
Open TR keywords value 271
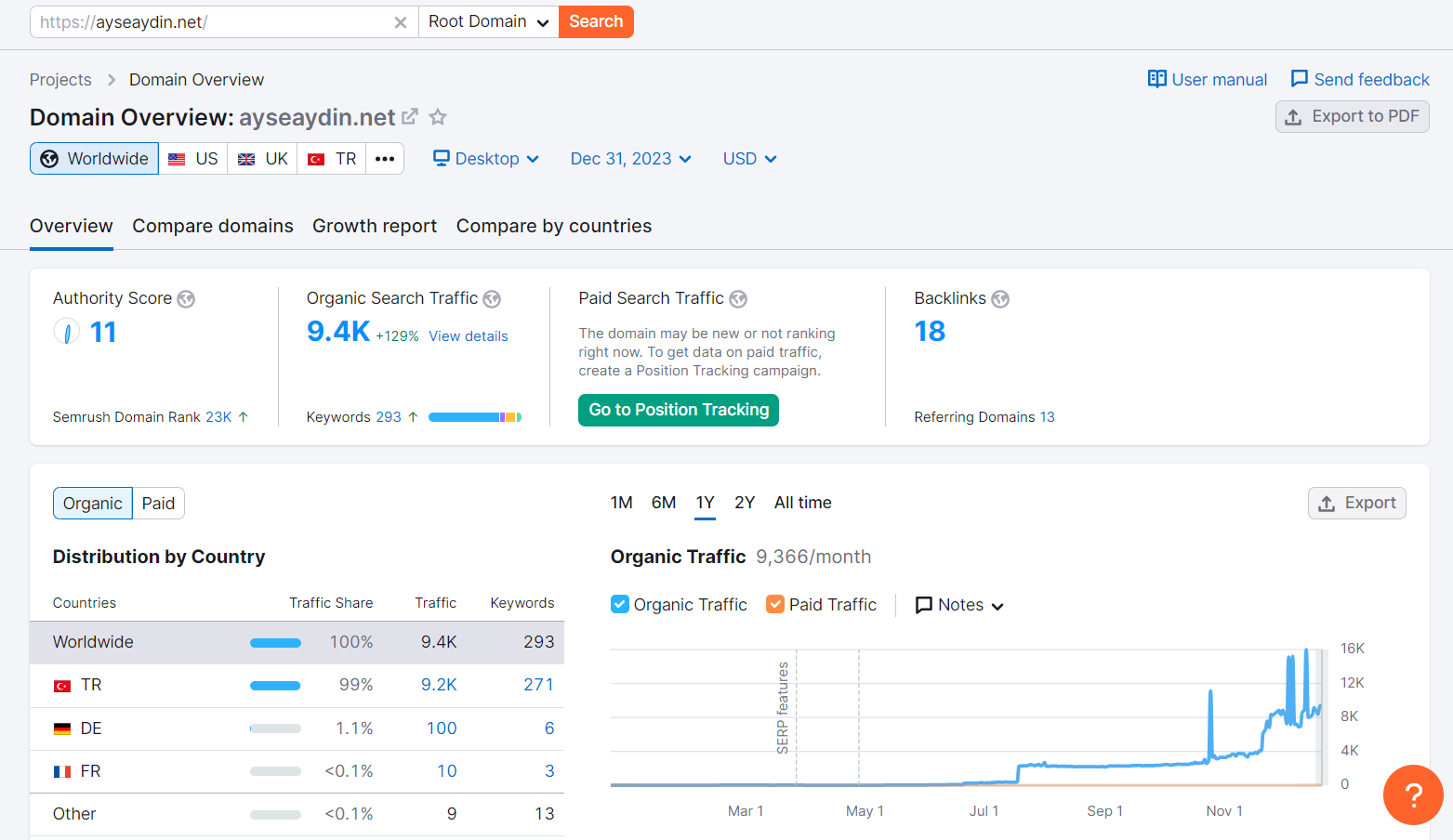[538, 685]
